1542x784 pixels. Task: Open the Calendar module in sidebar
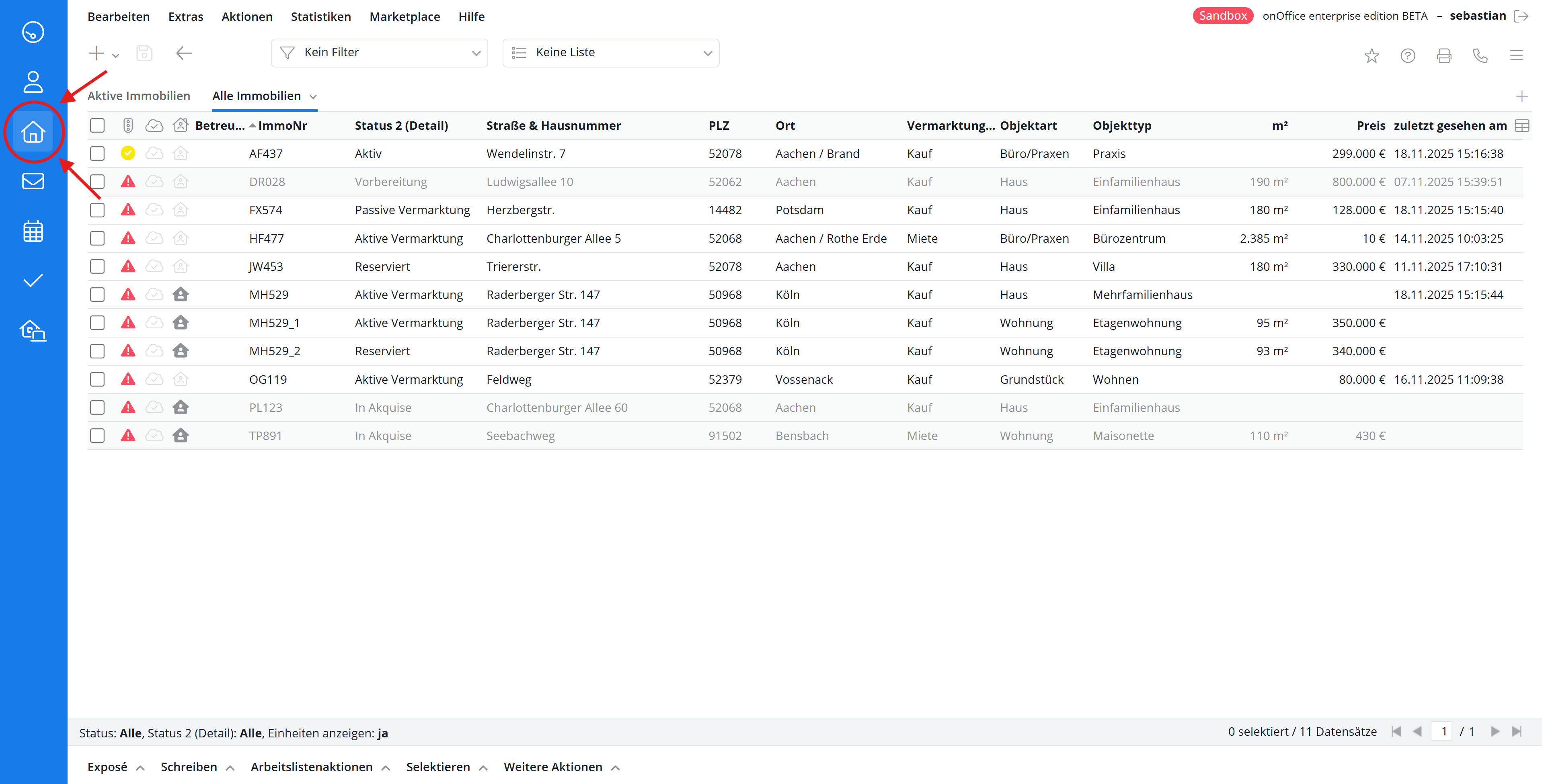pyautogui.click(x=33, y=231)
